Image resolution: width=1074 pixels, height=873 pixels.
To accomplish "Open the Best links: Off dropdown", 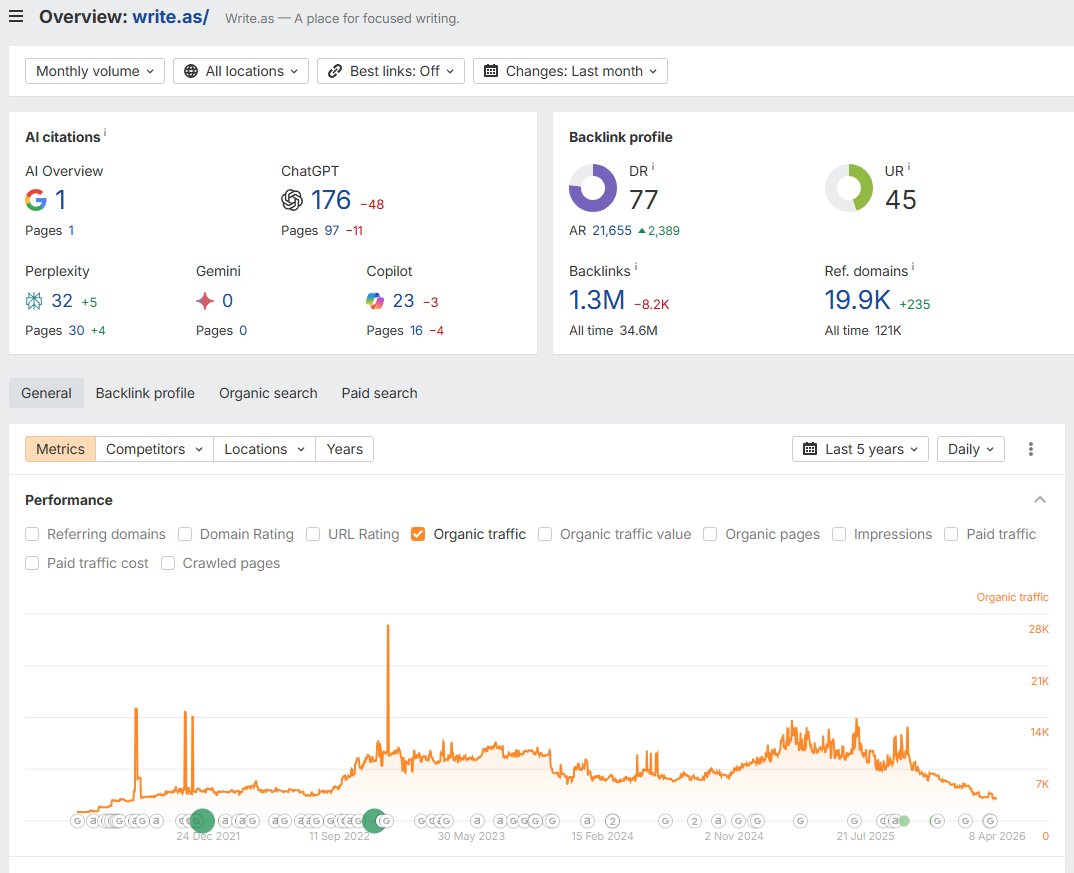I will [x=391, y=71].
